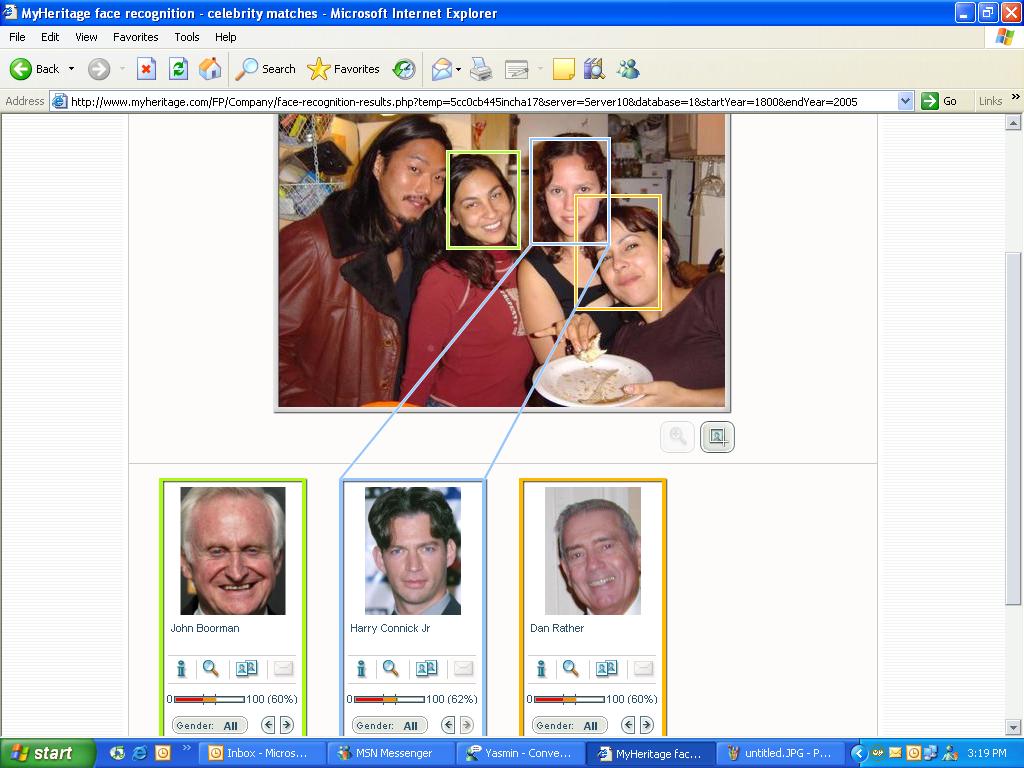This screenshot has width=1024, height=768.
Task: Toggle the Gender filter under Harry Connick Jr
Action: click(x=390, y=725)
